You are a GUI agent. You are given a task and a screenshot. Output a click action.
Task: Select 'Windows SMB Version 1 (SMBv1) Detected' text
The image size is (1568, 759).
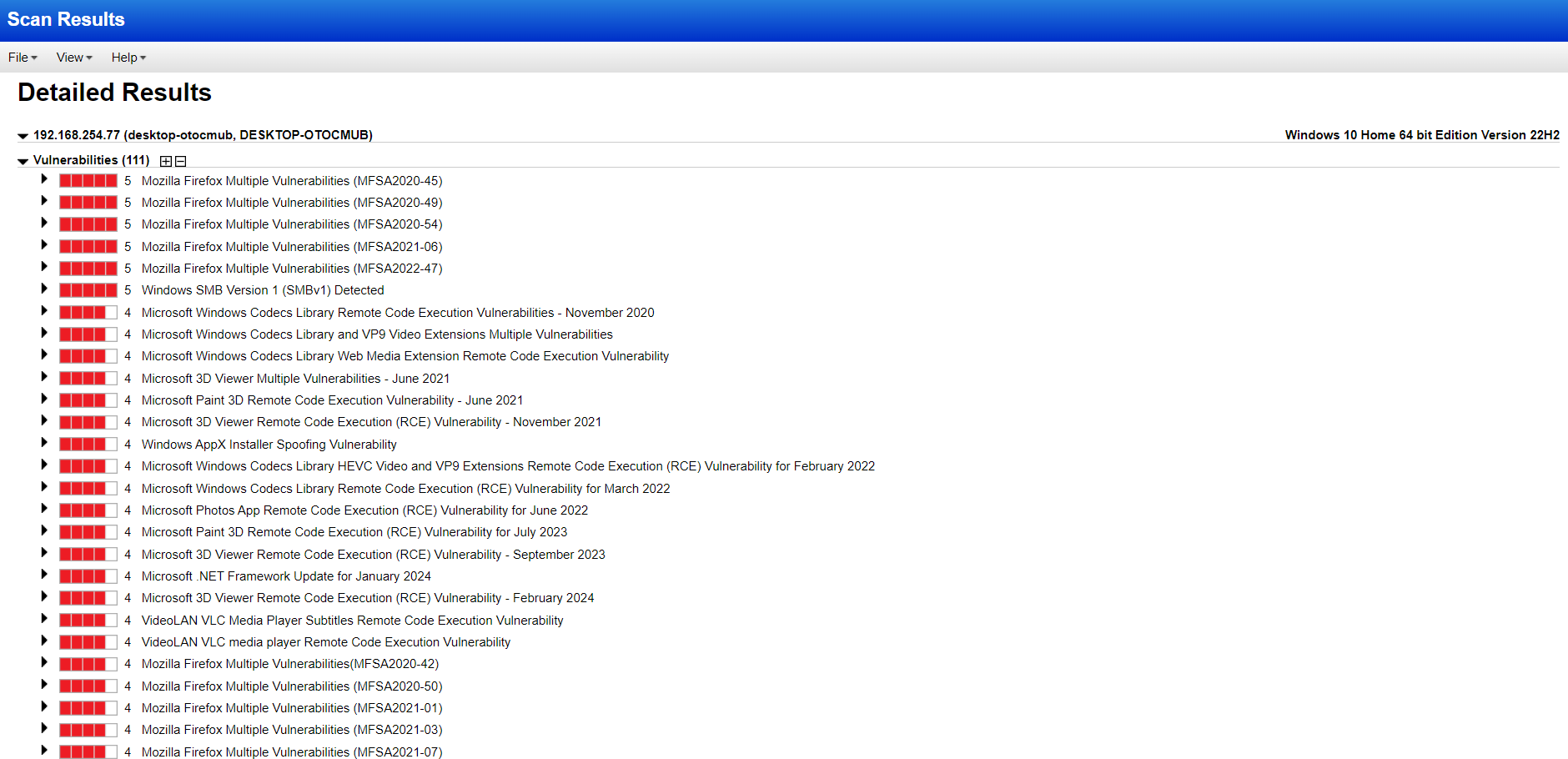[263, 290]
